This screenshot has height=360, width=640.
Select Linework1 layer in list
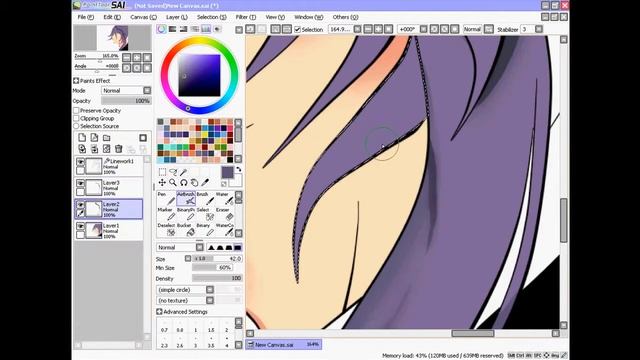tap(109, 166)
